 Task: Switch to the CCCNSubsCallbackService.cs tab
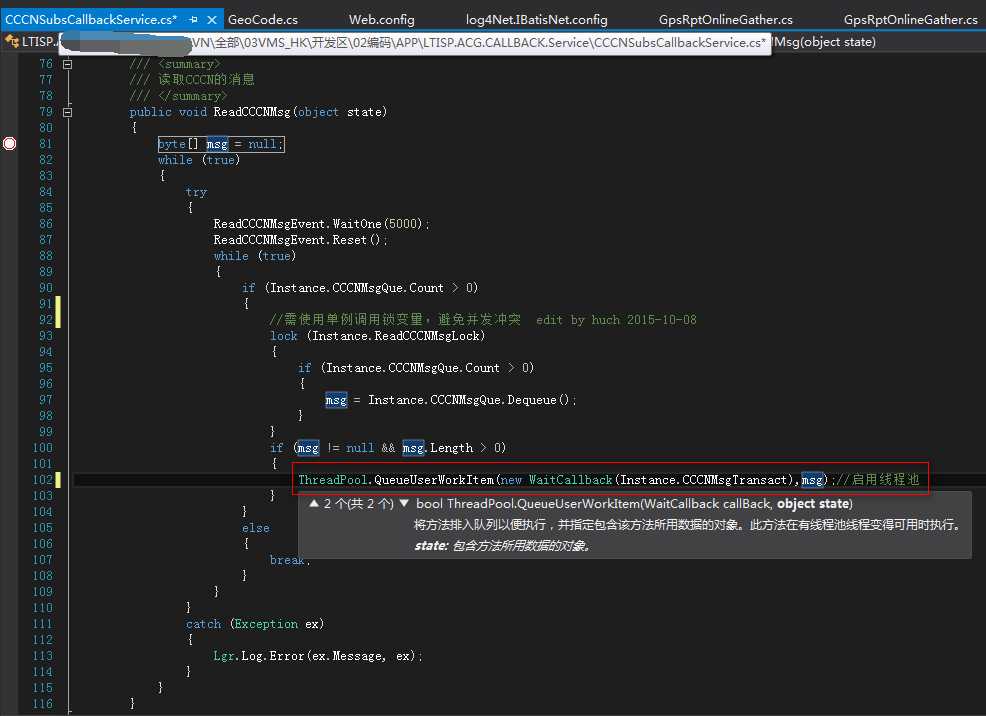(91, 19)
